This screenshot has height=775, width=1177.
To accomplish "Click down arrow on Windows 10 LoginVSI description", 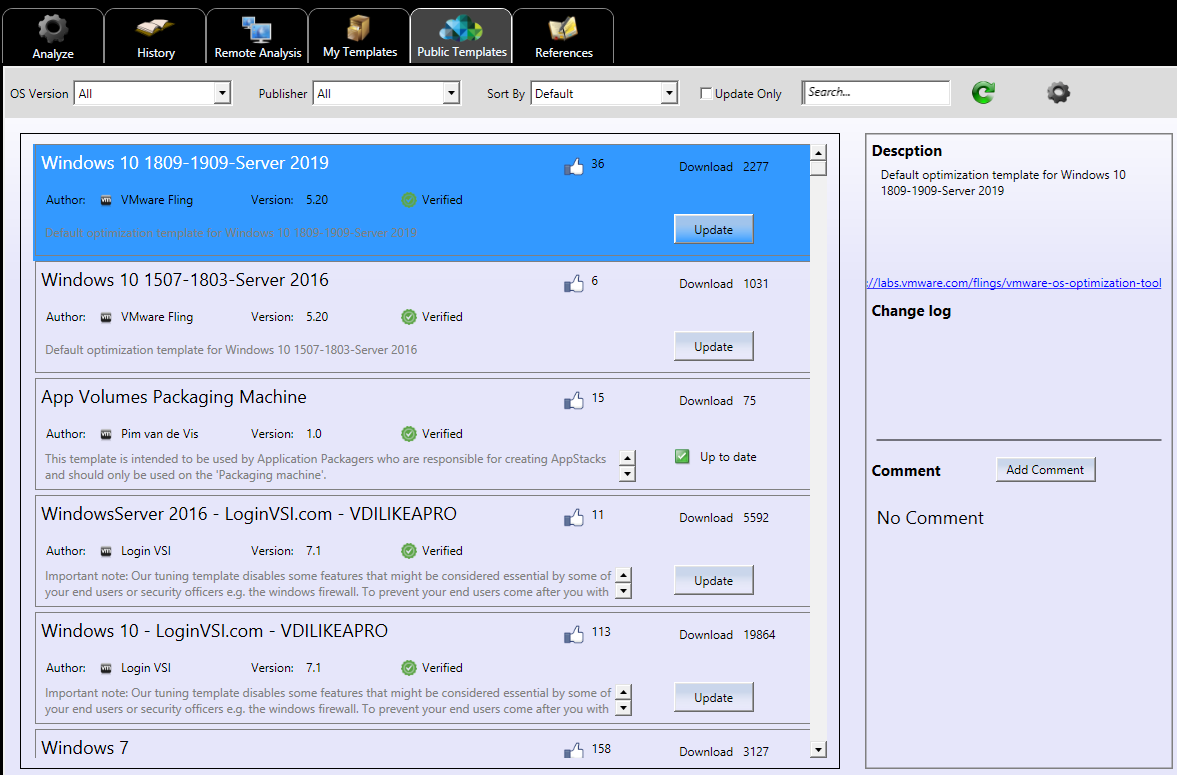I will (x=622, y=708).
